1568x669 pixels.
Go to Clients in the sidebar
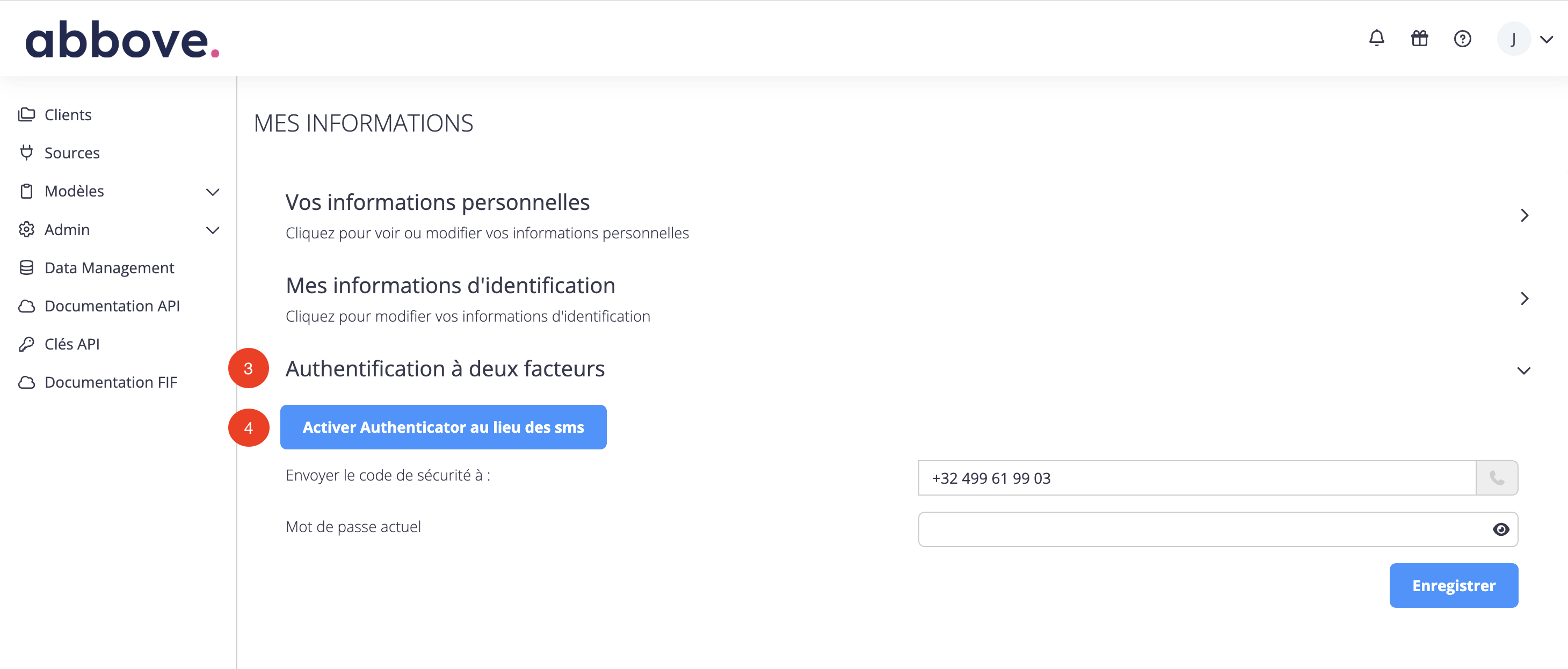point(68,114)
